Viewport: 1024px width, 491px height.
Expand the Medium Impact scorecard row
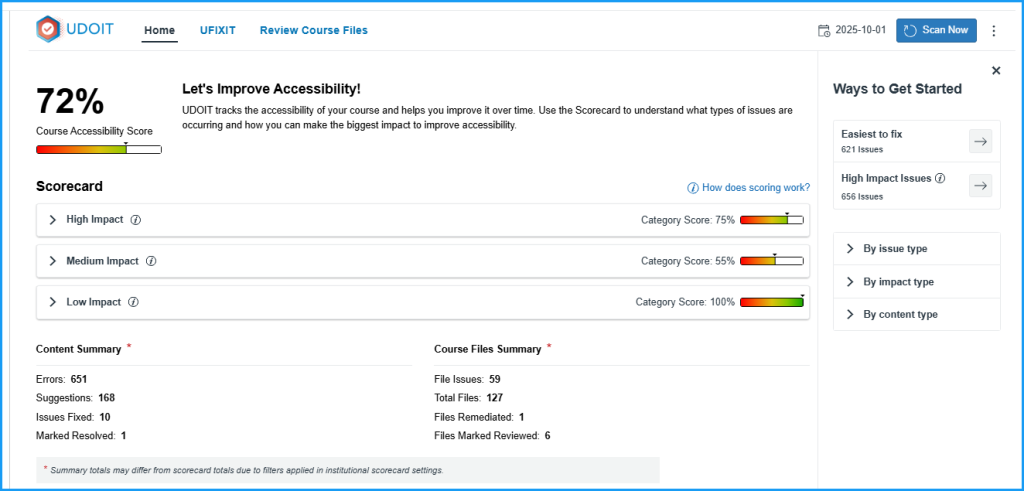[53, 261]
